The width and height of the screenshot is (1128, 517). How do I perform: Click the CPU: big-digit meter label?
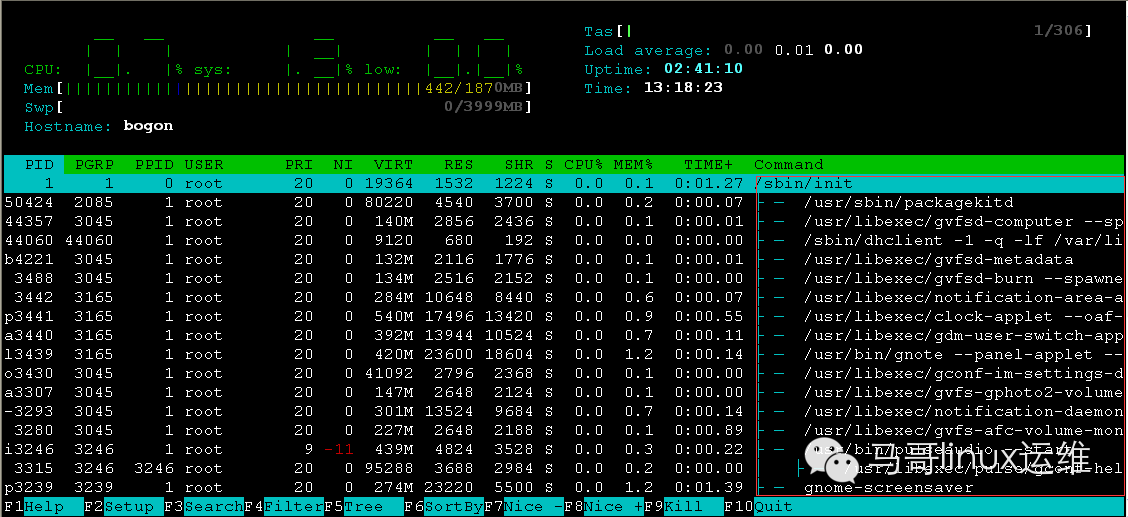pyautogui.click(x=42, y=70)
